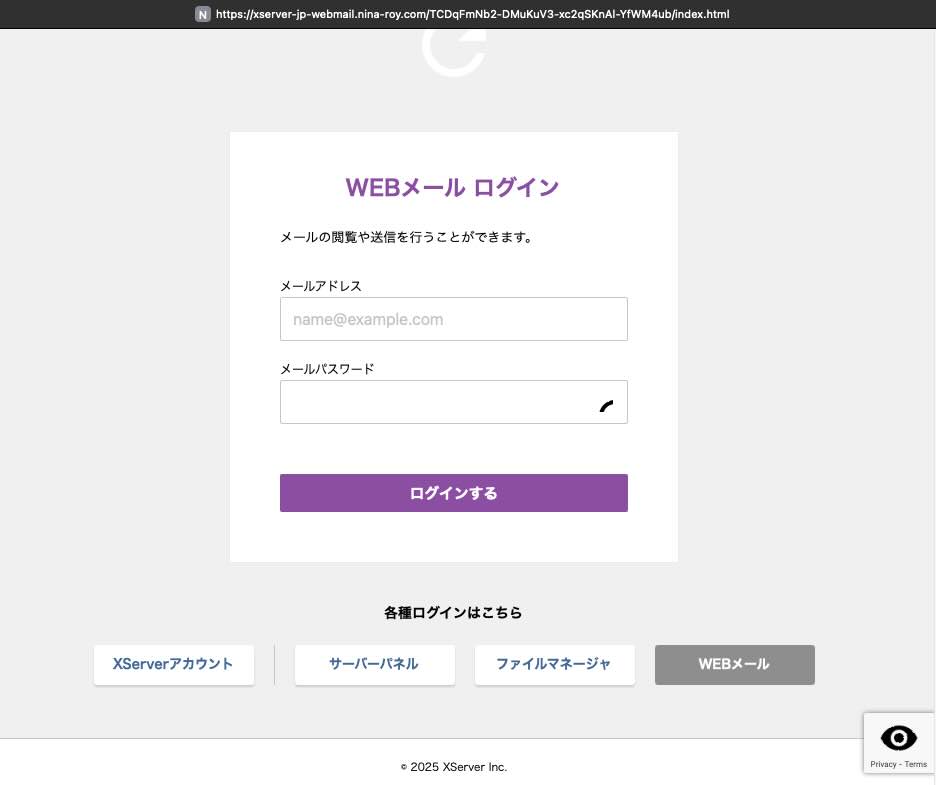Focus the メールパスワード input field
The image size is (936, 785).
pos(435,402)
